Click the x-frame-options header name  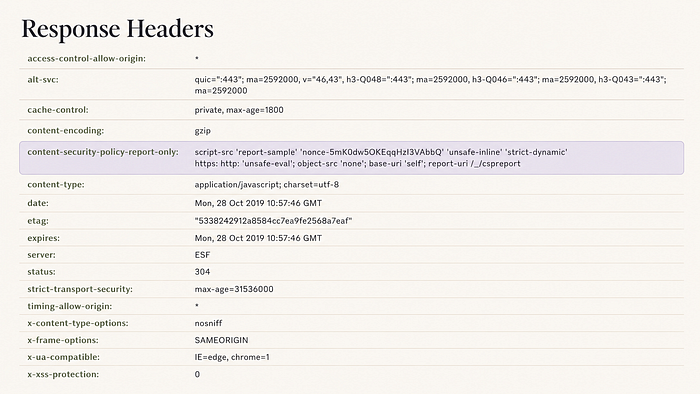pyautogui.click(x=63, y=340)
